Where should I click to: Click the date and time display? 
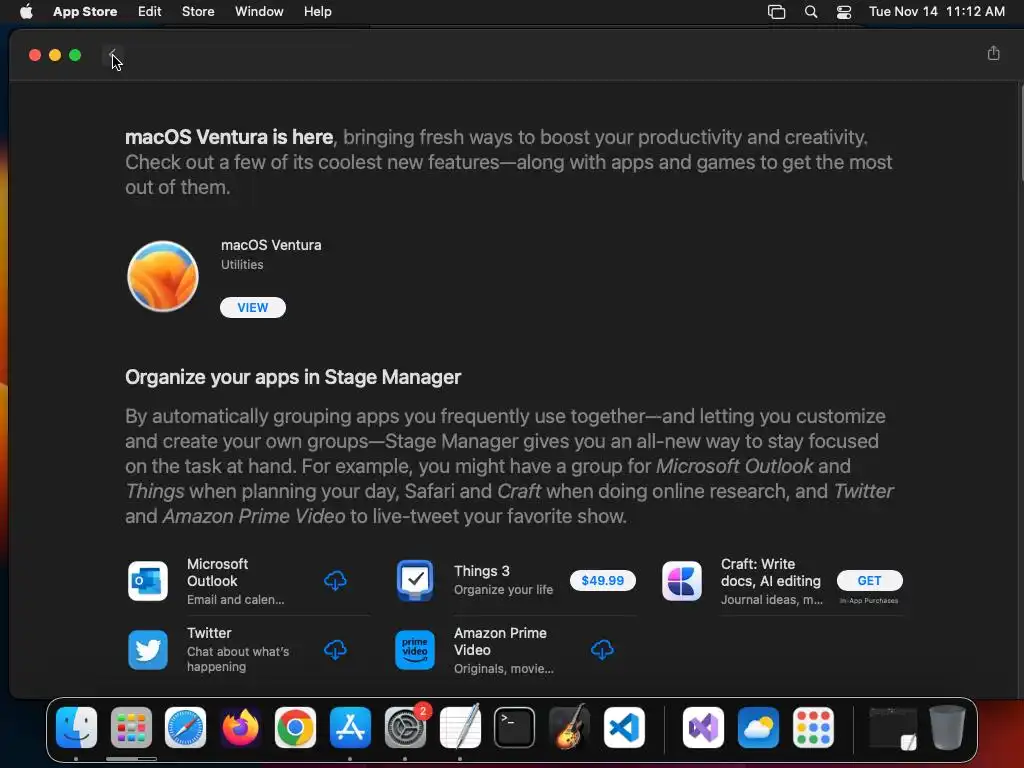pos(936,11)
